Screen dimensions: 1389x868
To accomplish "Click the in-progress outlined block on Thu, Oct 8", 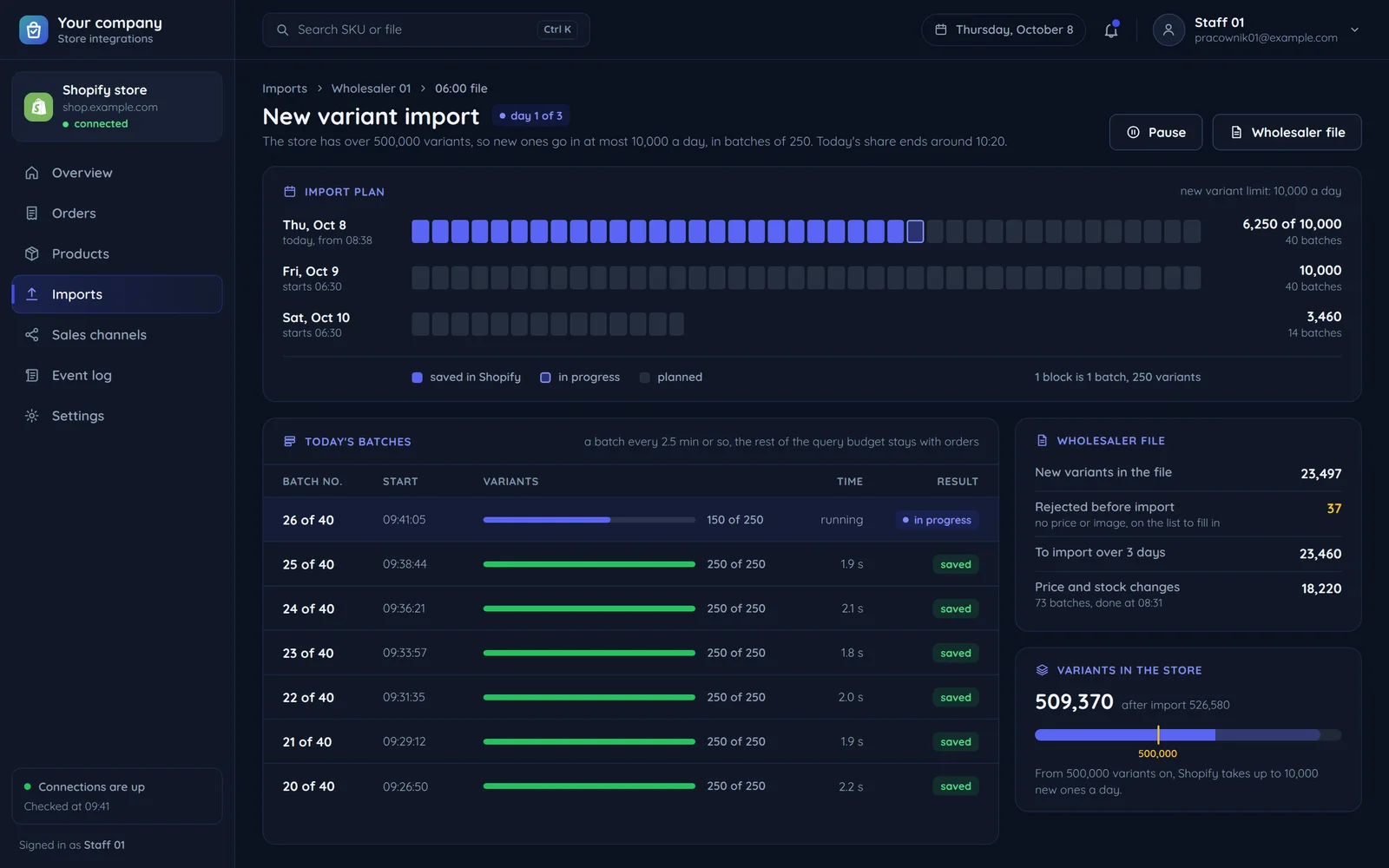I will [915, 231].
